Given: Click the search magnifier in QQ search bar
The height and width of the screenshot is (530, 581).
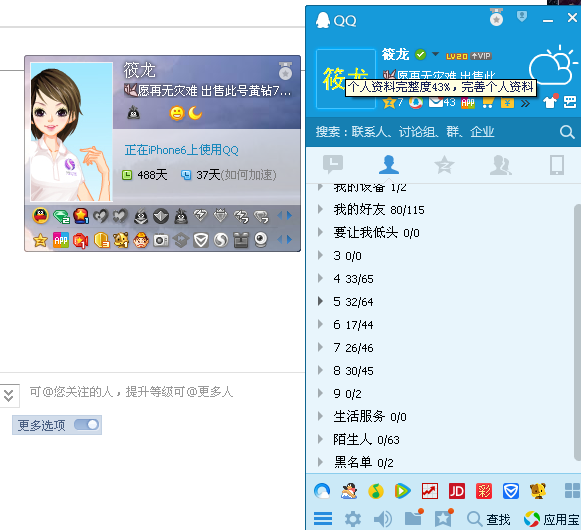Looking at the screenshot, I should (x=567, y=132).
